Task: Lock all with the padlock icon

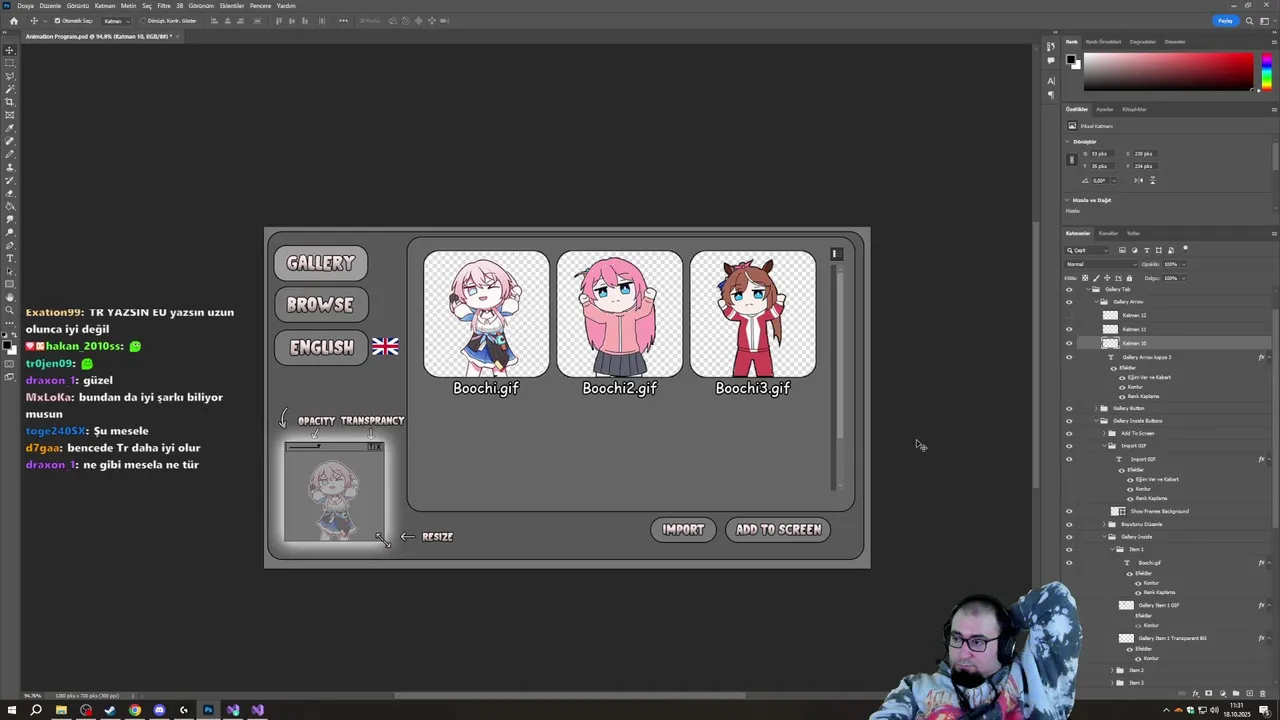Action: point(1129,278)
